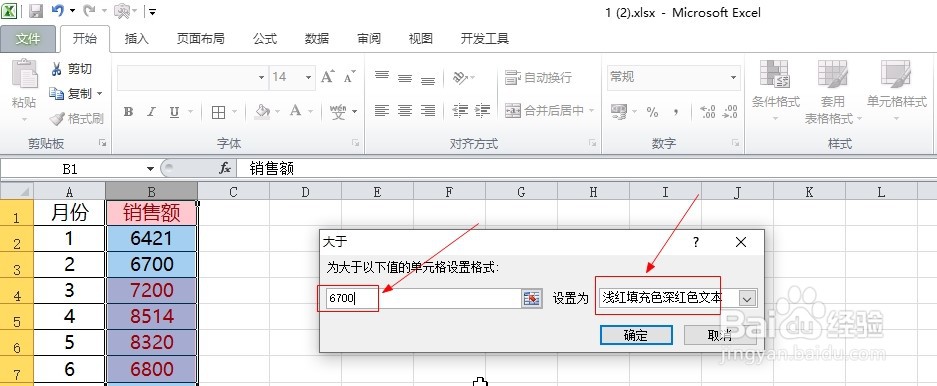937x386 pixels.
Task: Click the font color A icon
Action: pos(295,112)
